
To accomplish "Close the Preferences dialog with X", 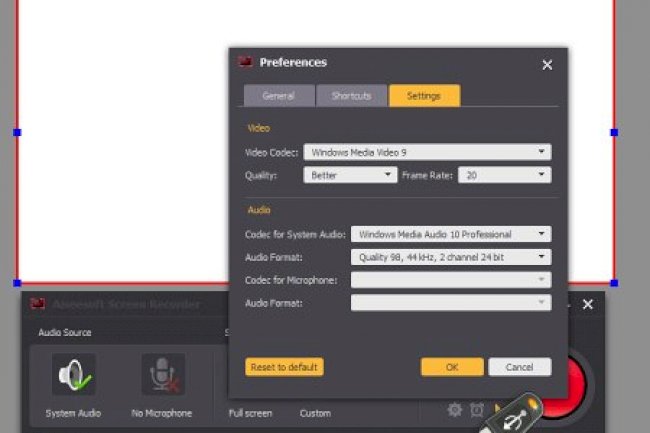I will [547, 64].
